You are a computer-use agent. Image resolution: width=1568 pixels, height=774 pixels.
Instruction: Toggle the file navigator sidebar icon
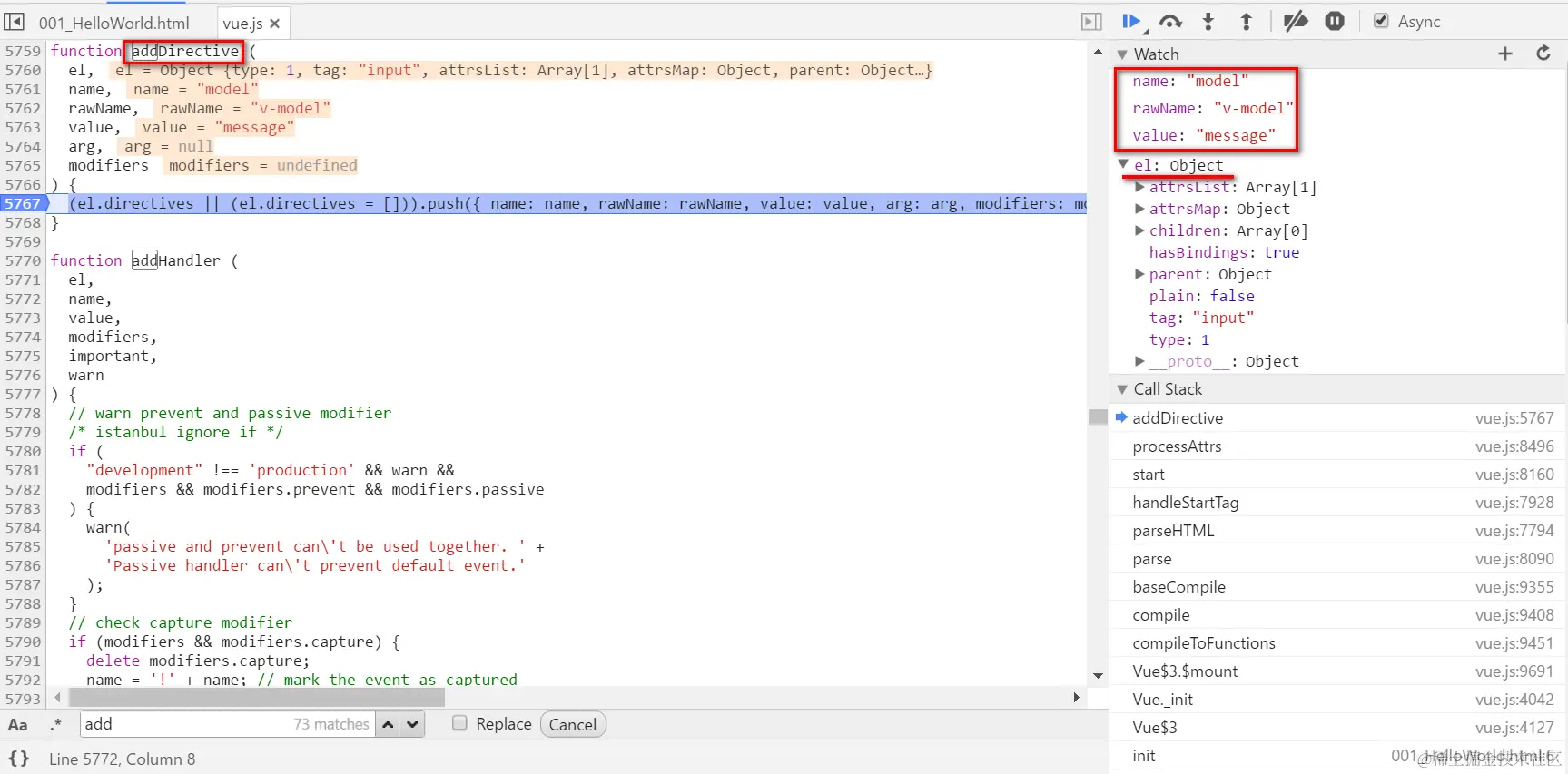(x=15, y=22)
